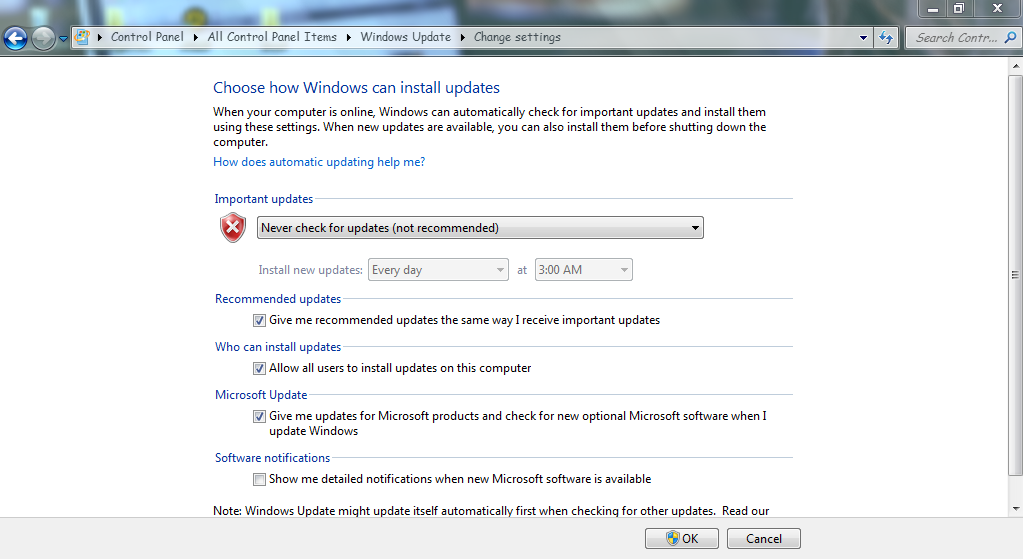Expand arrow after All Control Panel Items
The height and width of the screenshot is (559, 1023).
tap(348, 37)
